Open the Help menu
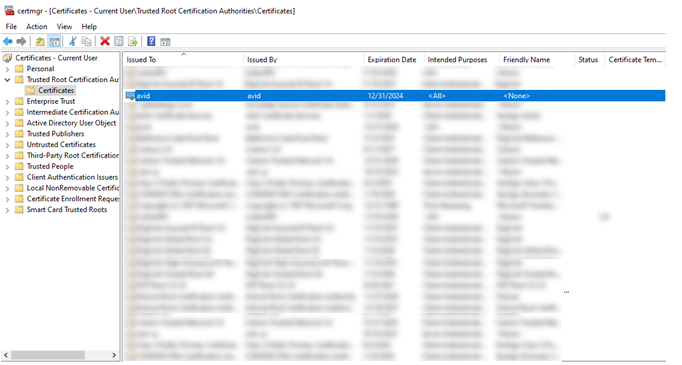Screen dimensions: 682x365 pos(89,27)
